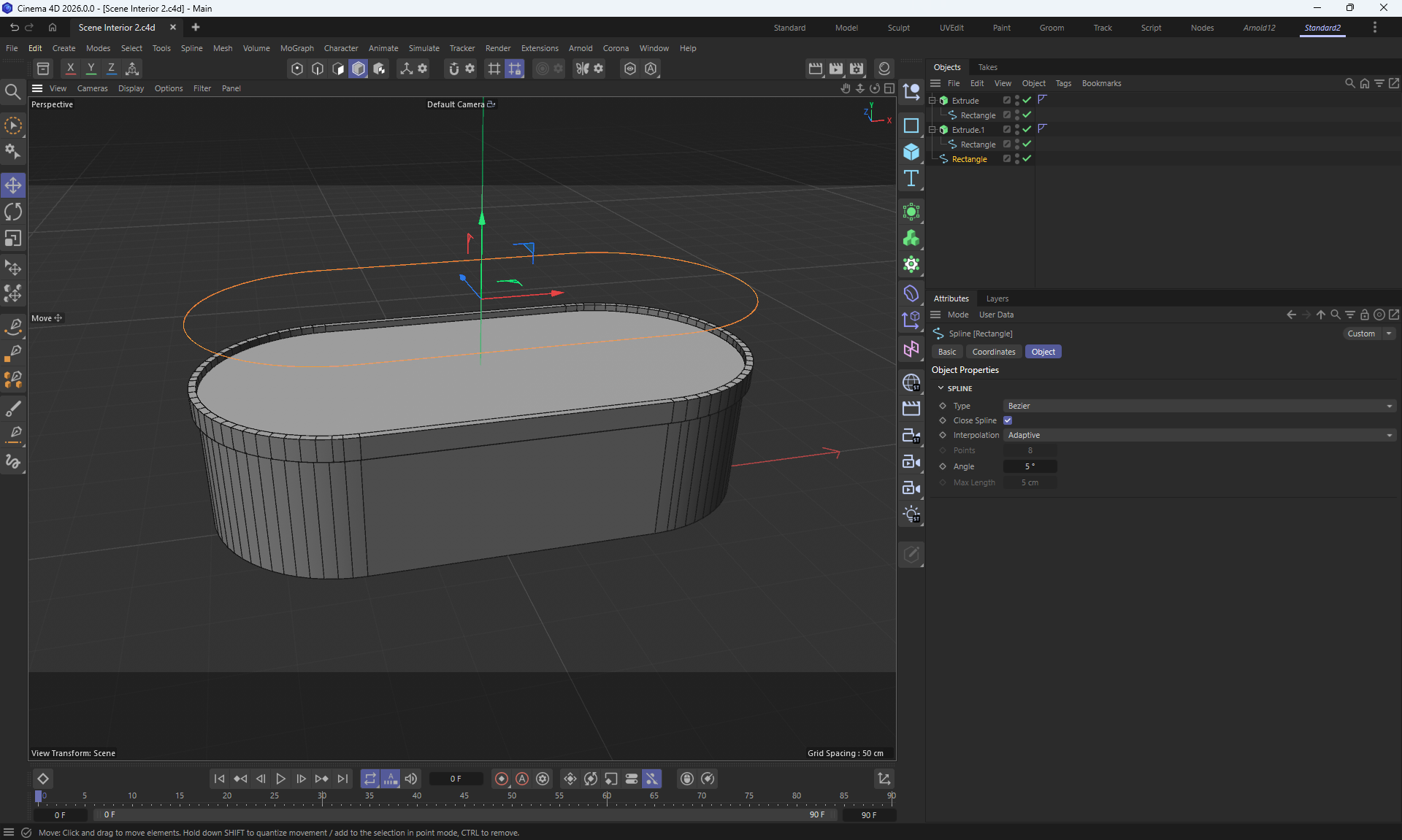This screenshot has height=840, width=1402.
Task: Switch to the Coordinates tab
Action: [993, 352]
